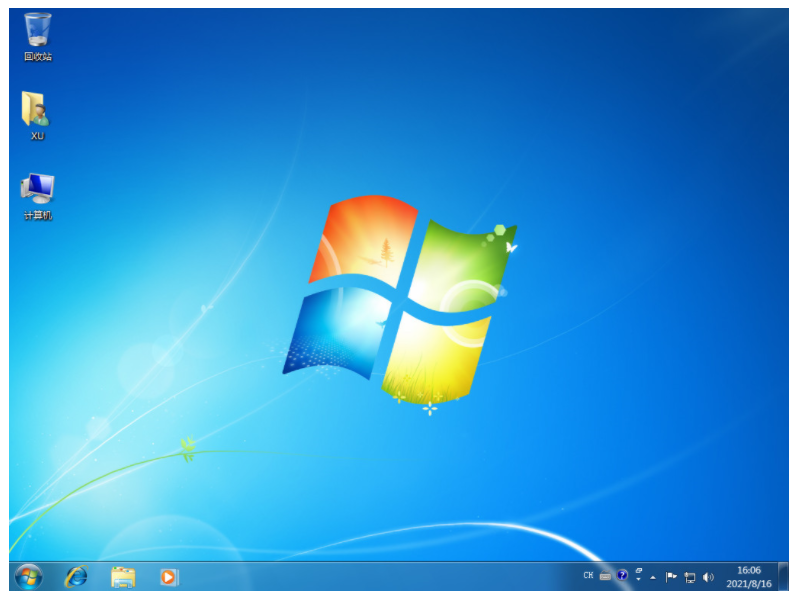Click the blue help question mark icon
Screen dimensions: 804x593
pos(622,576)
